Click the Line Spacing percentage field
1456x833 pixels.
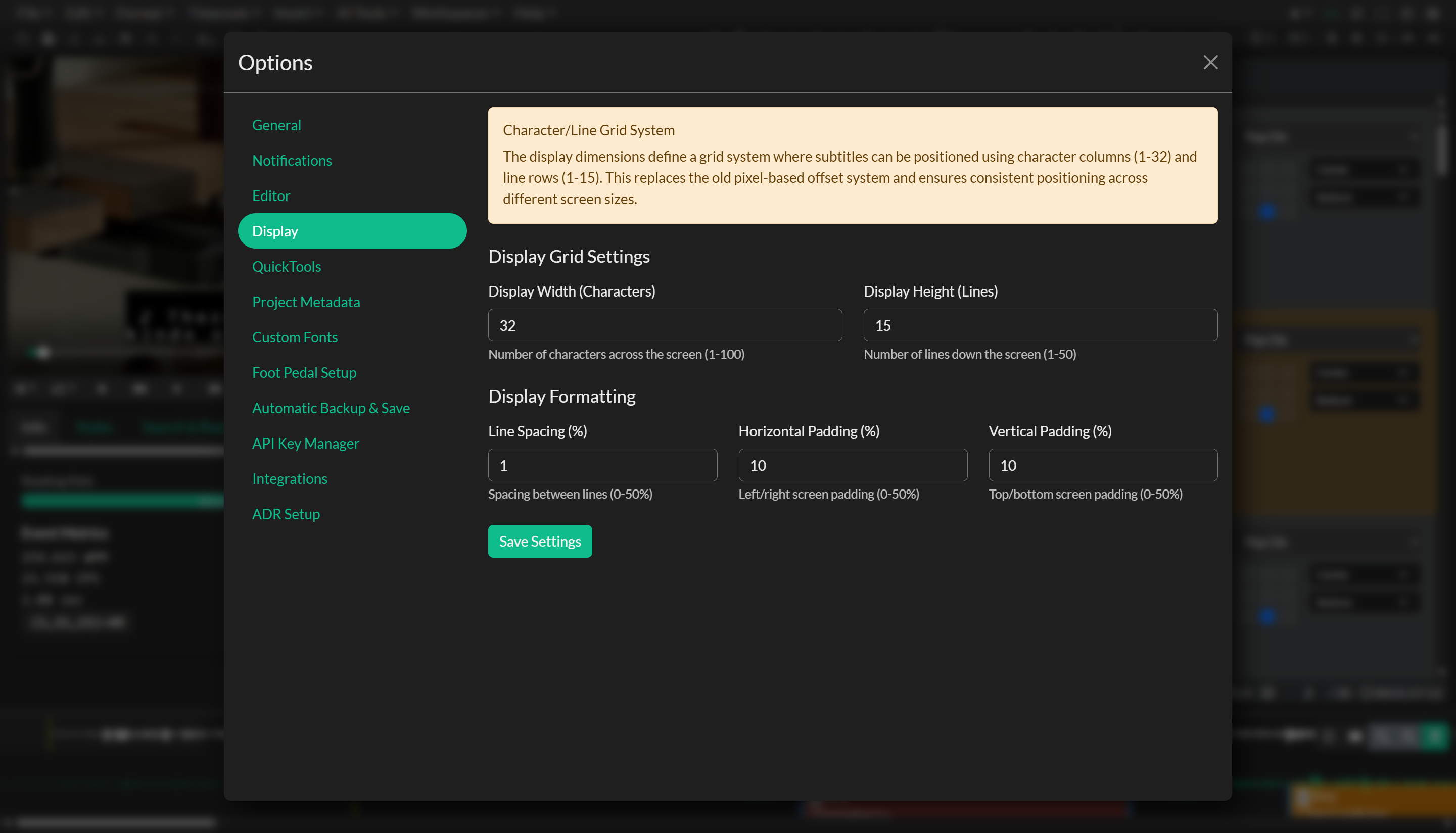[602, 465]
